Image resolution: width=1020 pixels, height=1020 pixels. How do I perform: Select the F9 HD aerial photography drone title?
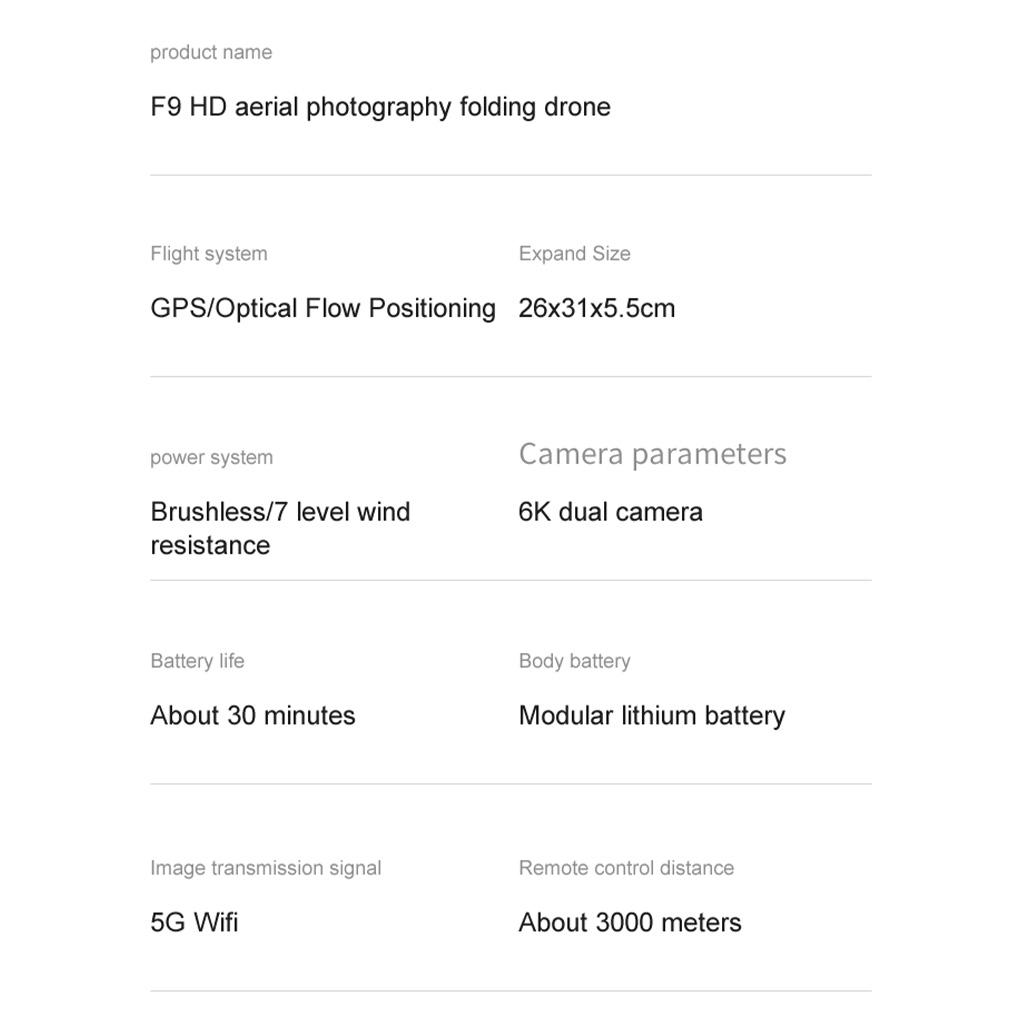(380, 107)
